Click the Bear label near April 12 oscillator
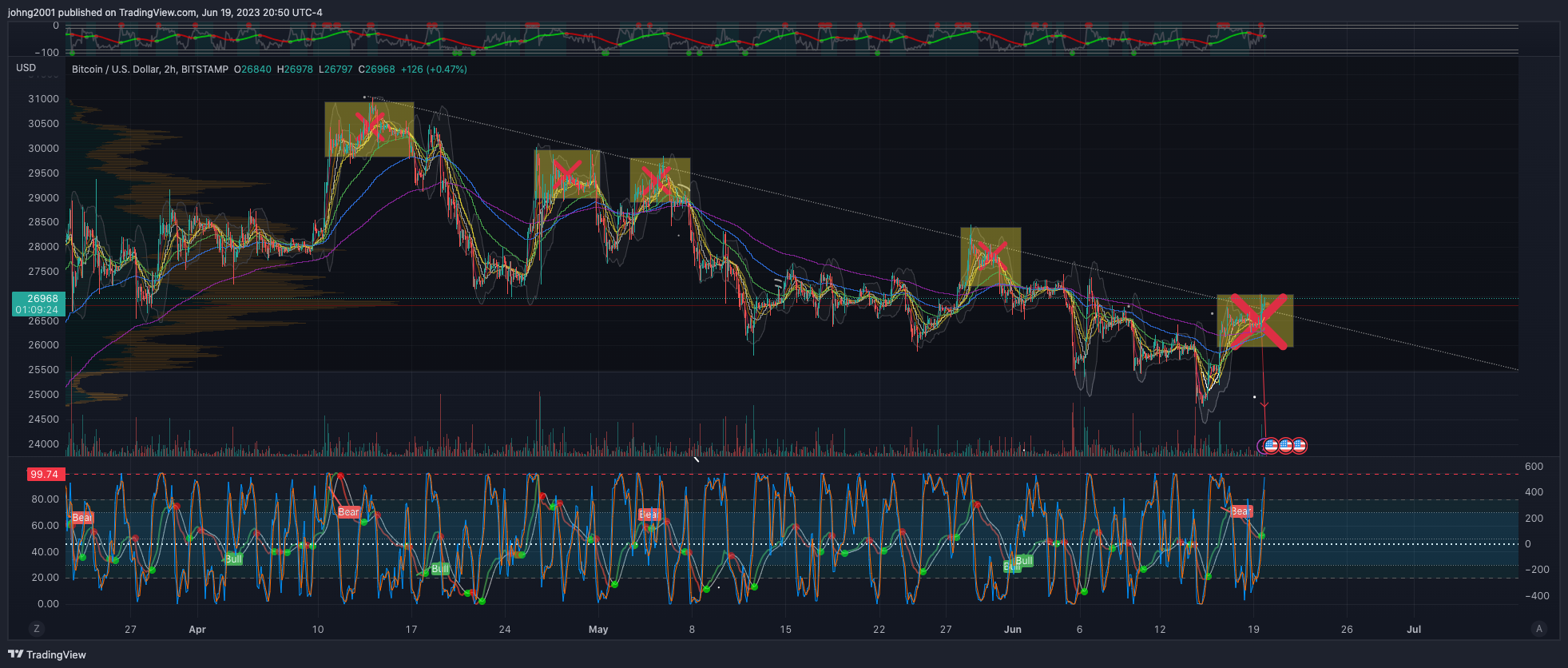 tap(348, 512)
